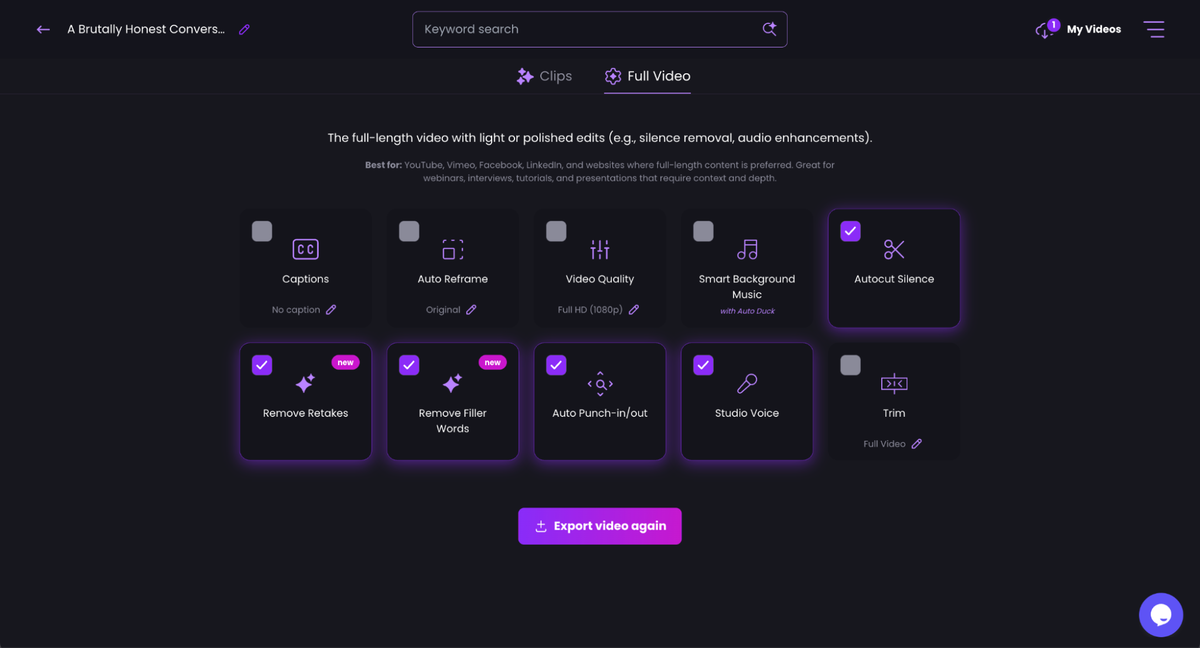Click the Auto Punch-in/out magnifier icon
Viewport: 1200px width, 648px height.
click(599, 382)
